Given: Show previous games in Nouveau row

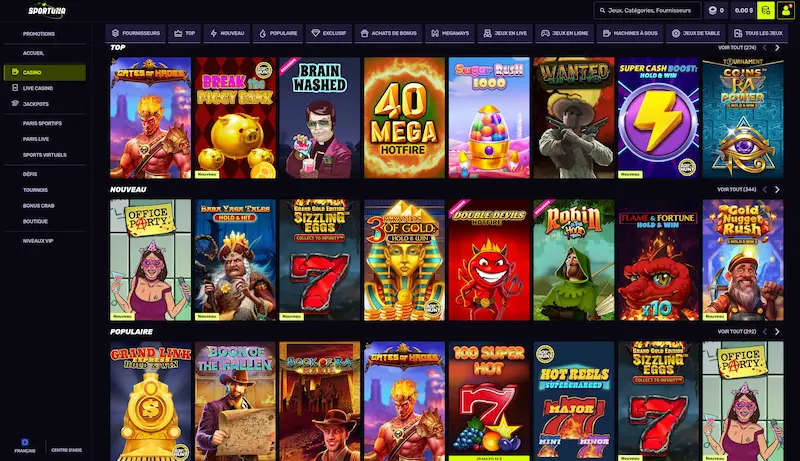Looking at the screenshot, I should coord(765,189).
